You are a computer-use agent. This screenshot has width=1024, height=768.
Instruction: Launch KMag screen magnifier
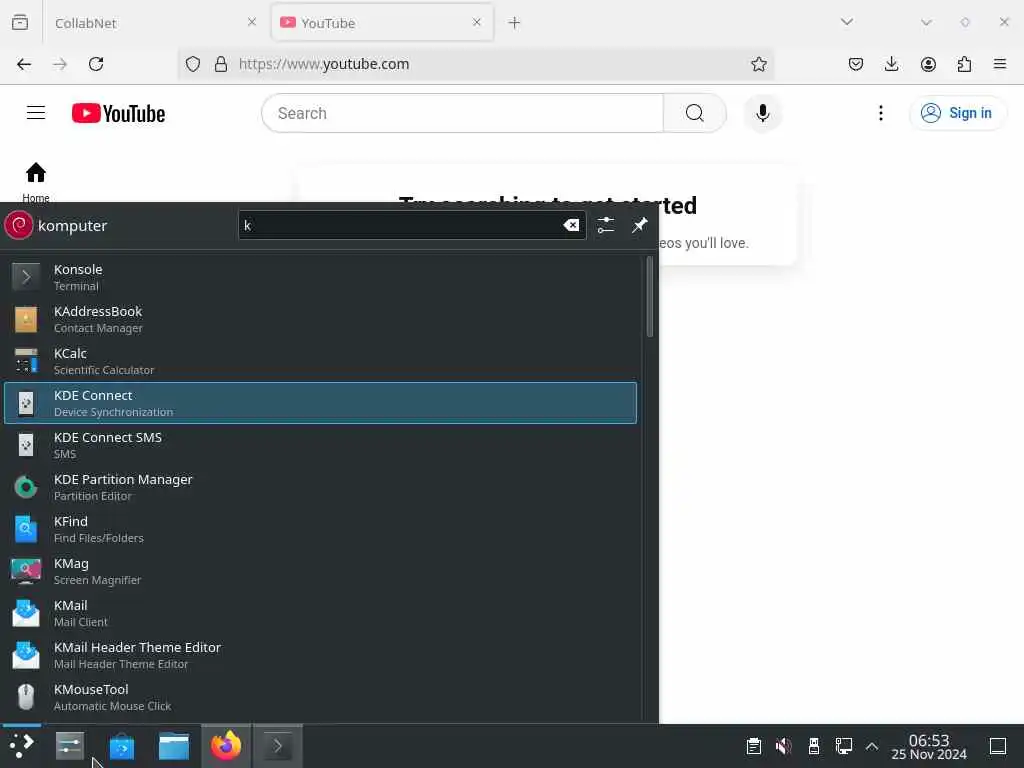[320, 571]
